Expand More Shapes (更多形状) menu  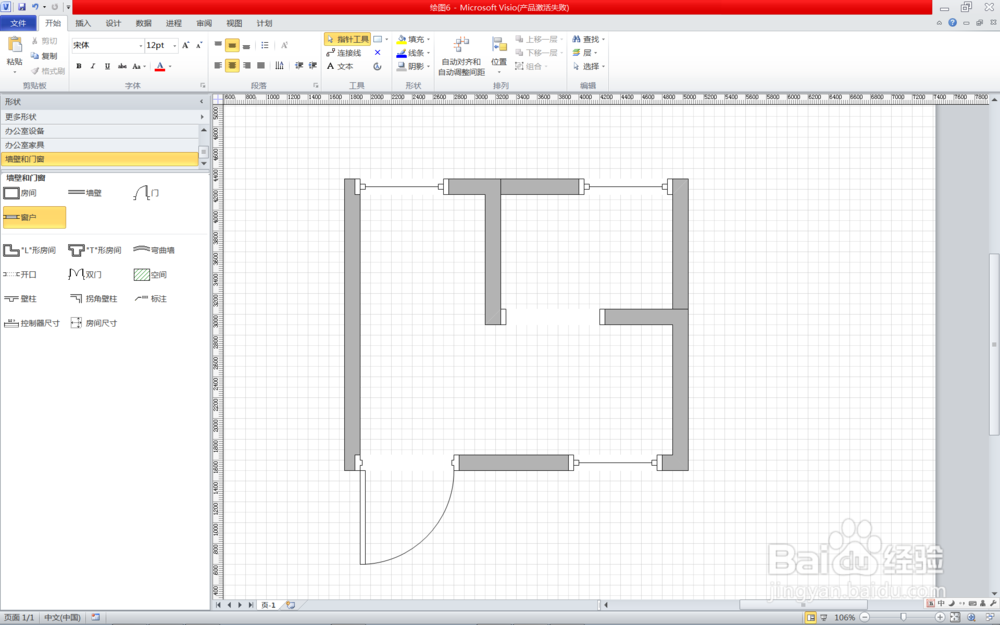(105, 117)
